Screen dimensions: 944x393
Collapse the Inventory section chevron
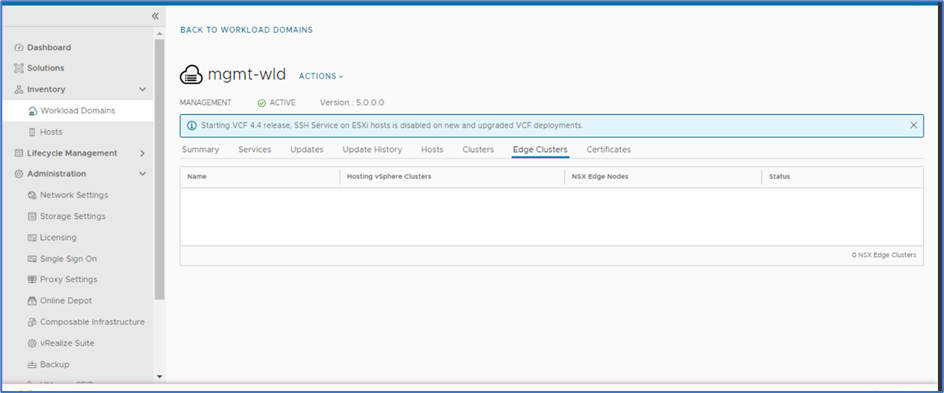point(143,89)
